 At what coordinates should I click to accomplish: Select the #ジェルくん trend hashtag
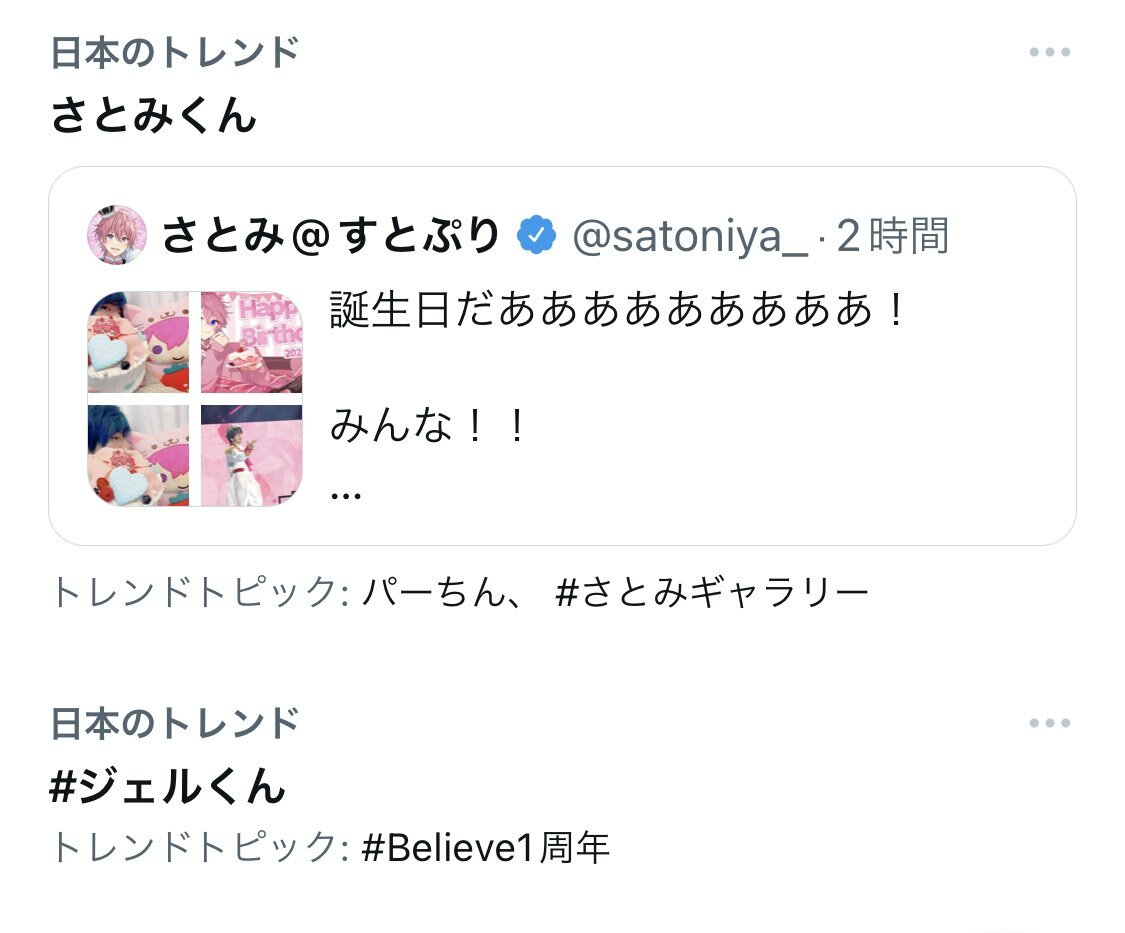coord(168,786)
